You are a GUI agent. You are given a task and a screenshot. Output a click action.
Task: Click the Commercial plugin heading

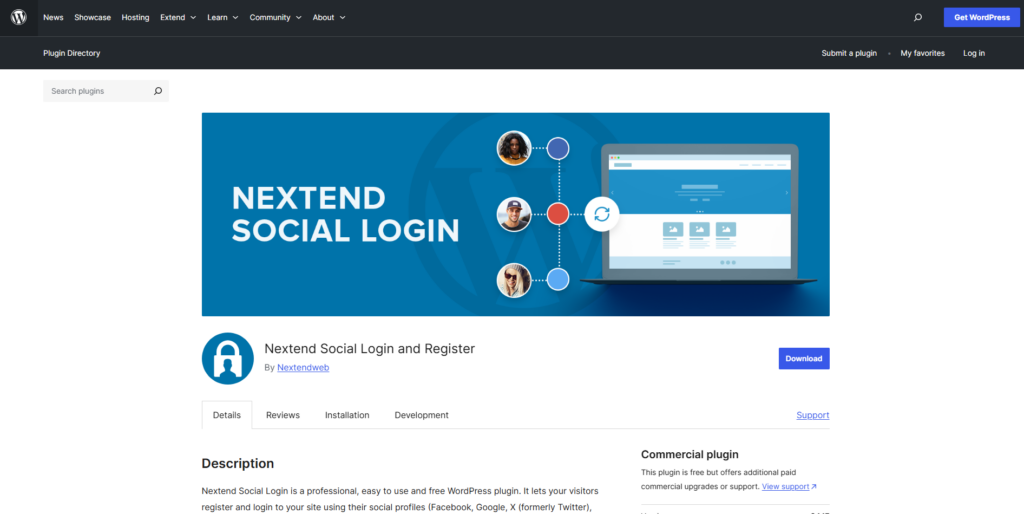point(690,455)
